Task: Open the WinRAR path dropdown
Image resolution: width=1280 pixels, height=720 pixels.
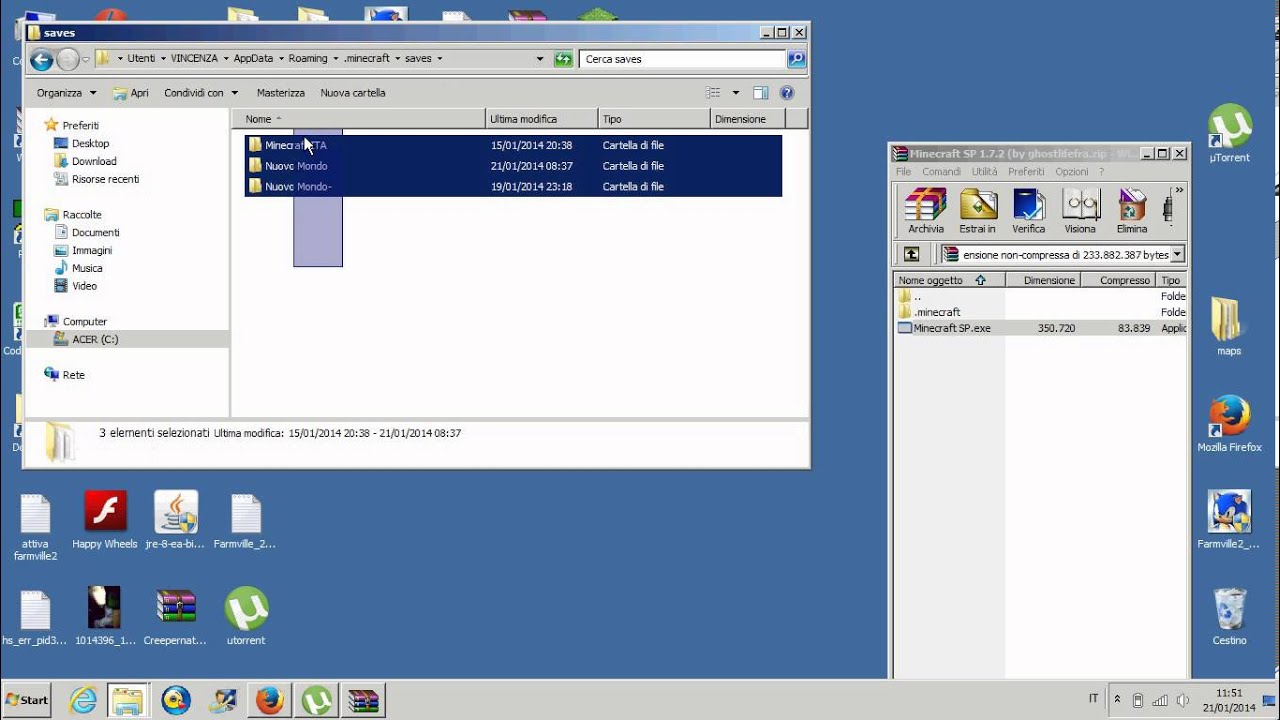Action: point(1177,255)
